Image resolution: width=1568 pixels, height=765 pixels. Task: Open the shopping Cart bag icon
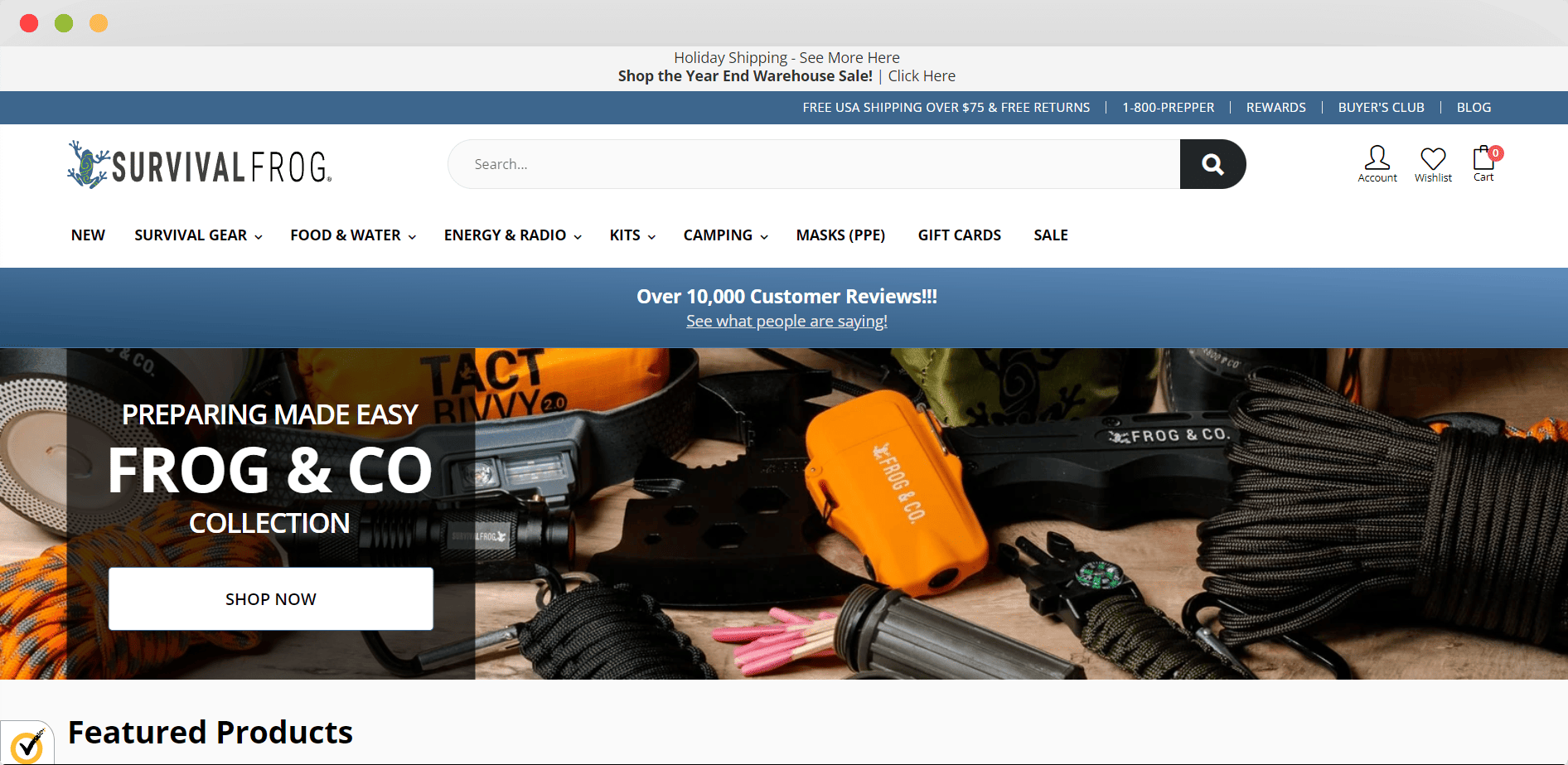click(1483, 157)
